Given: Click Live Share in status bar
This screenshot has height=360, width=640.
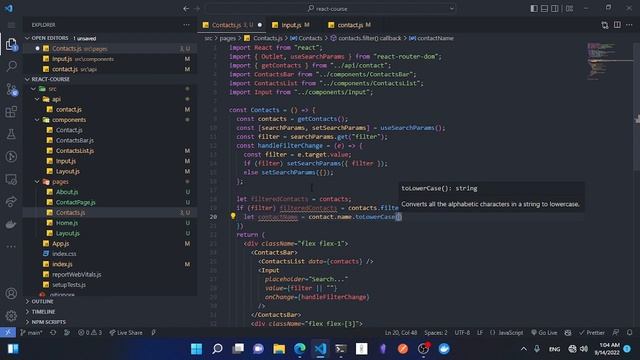Looking at the screenshot, I should click(x=126, y=333).
